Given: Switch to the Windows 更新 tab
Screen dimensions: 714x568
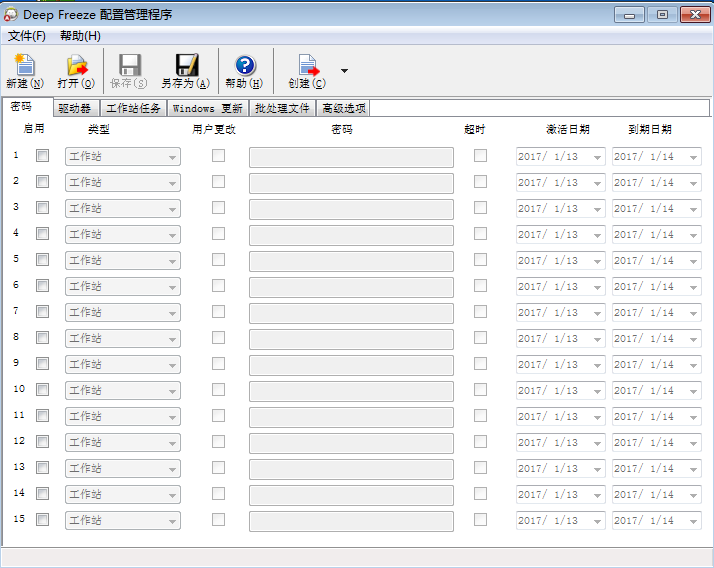Looking at the screenshot, I should (207, 108).
